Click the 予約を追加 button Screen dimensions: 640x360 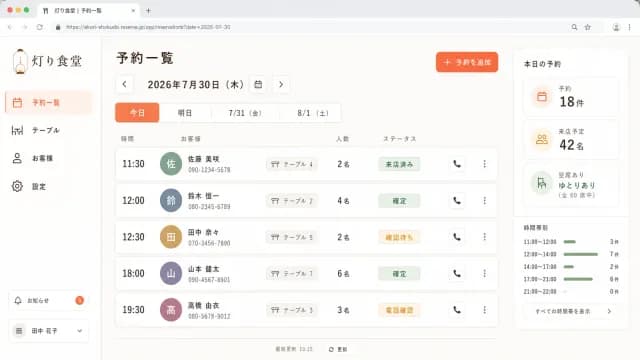tap(467, 62)
